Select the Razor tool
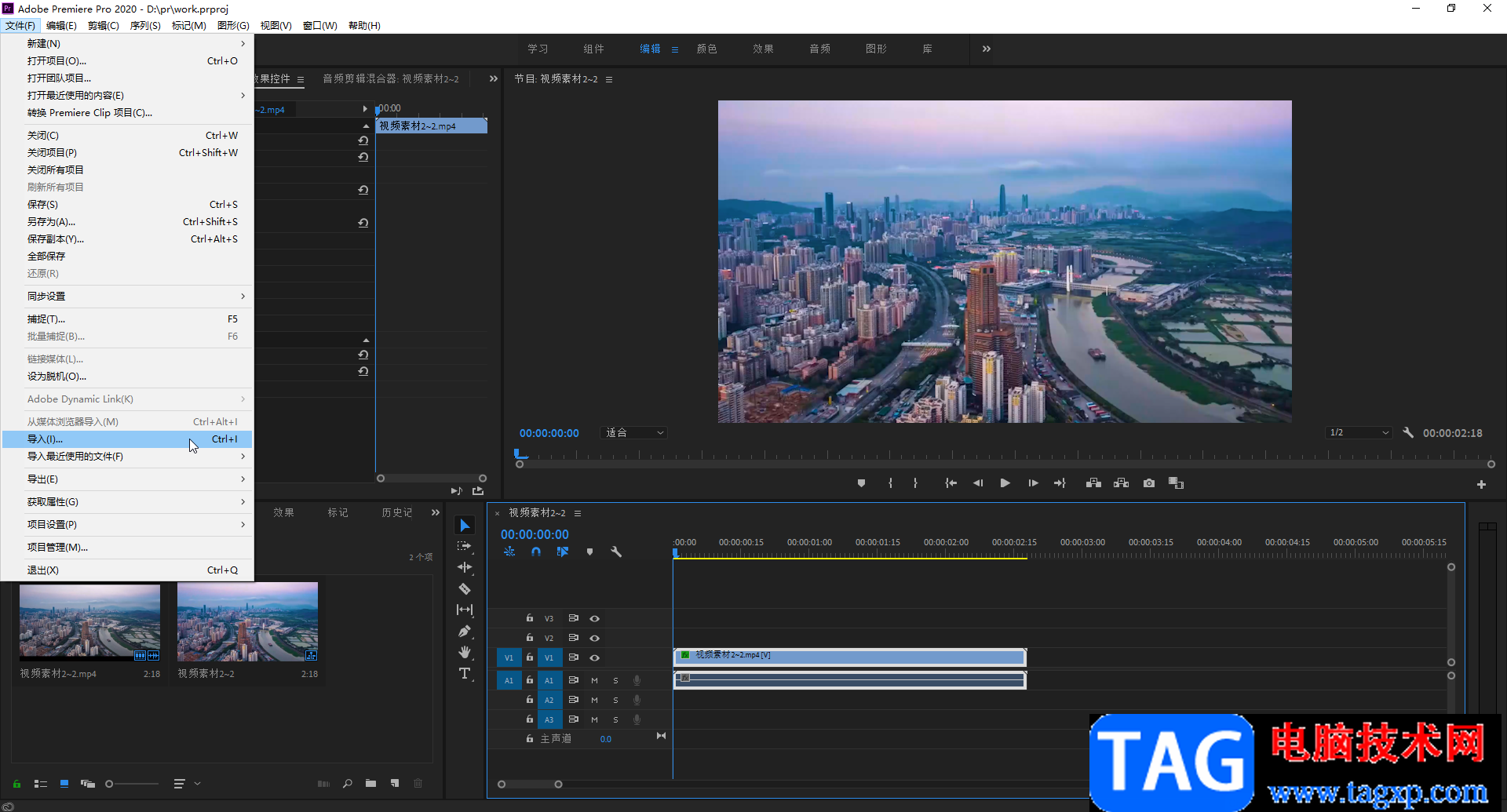The height and width of the screenshot is (812, 1507). tap(465, 588)
